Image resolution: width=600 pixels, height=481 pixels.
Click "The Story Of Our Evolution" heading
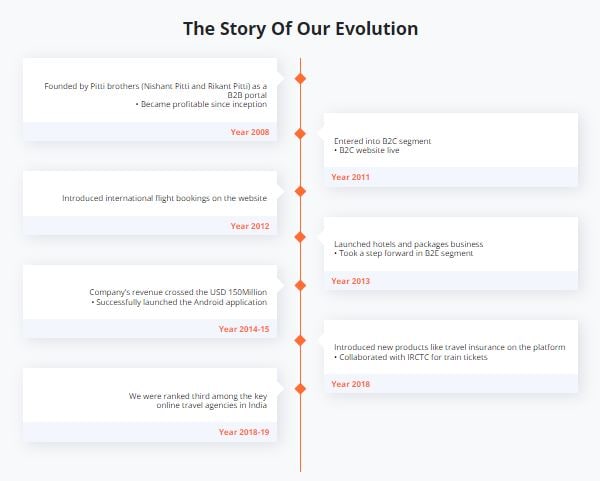pos(300,28)
